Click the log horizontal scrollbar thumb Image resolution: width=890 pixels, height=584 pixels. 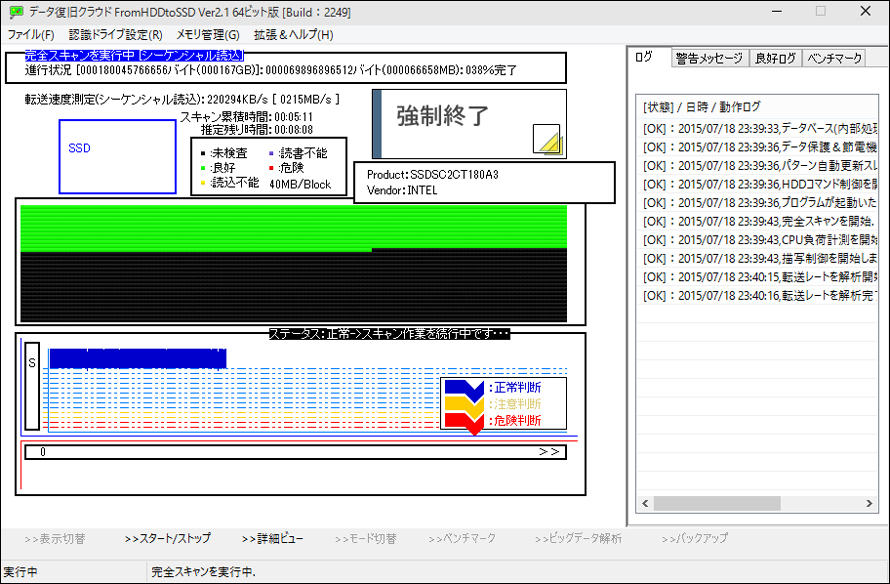tap(717, 503)
